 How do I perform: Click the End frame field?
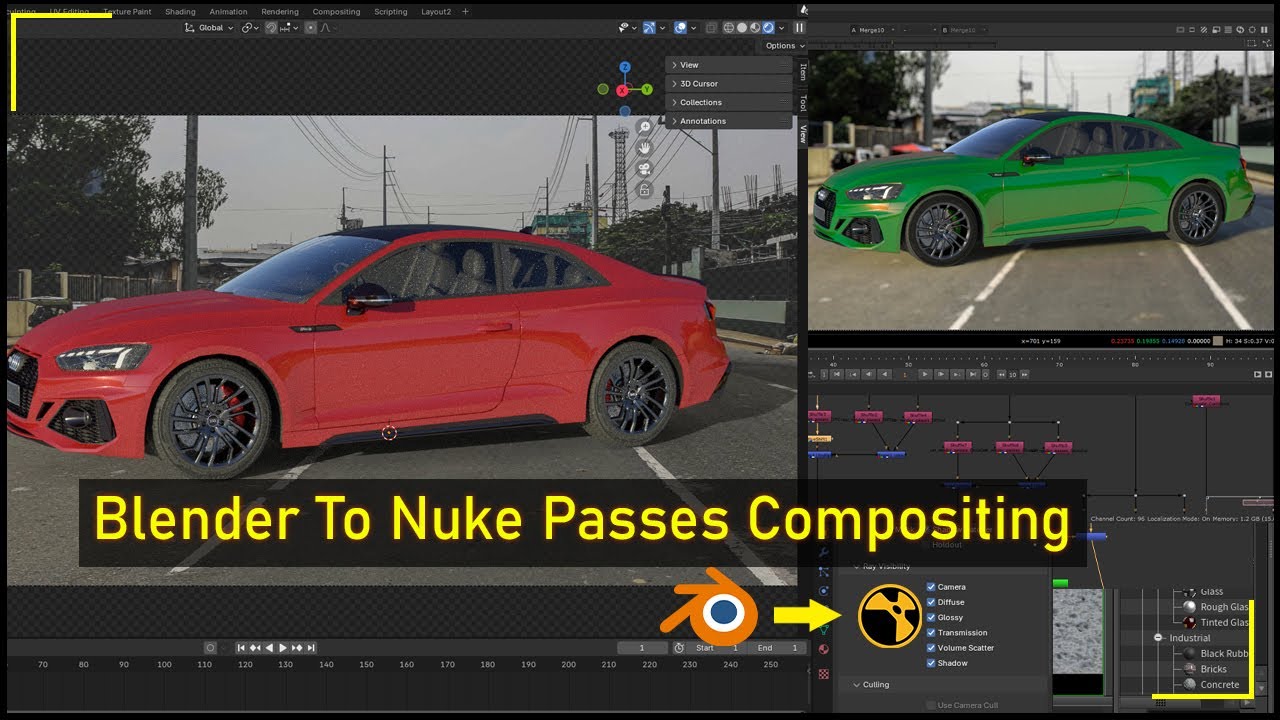pos(778,648)
